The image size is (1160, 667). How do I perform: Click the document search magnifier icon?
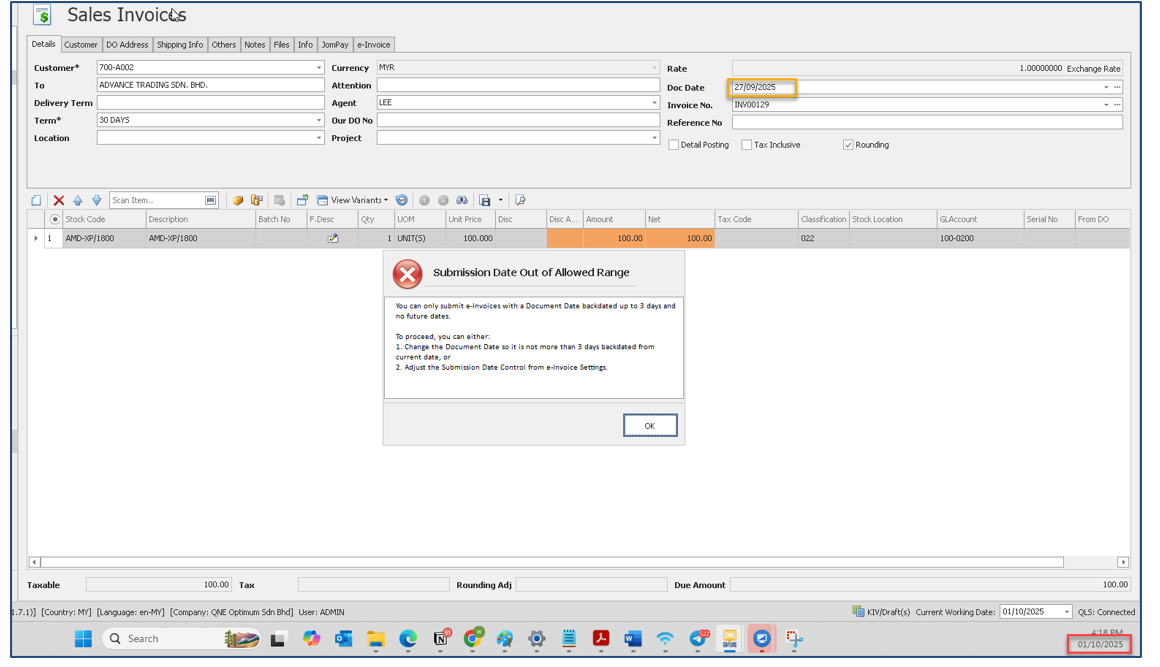(x=520, y=200)
